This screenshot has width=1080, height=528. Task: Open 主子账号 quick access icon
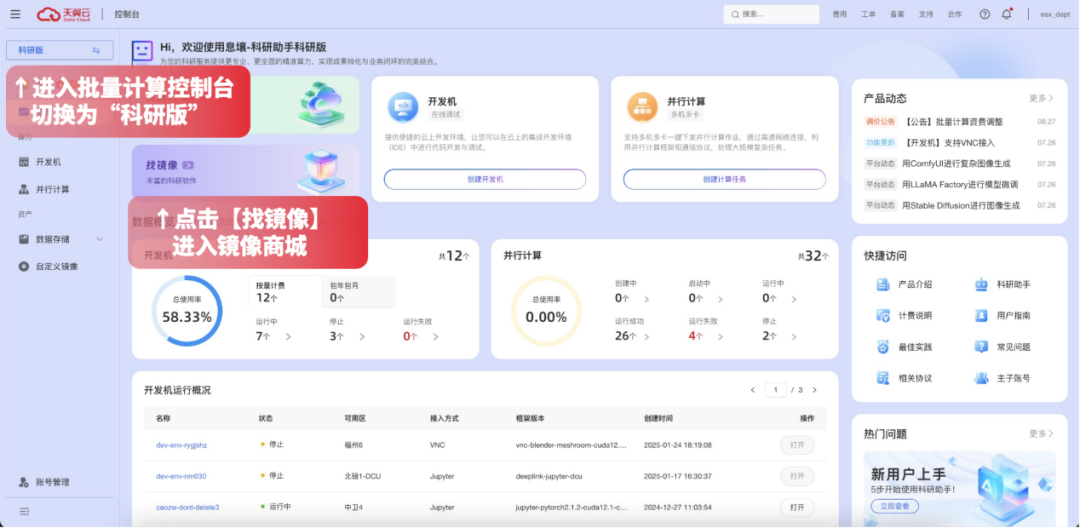982,378
